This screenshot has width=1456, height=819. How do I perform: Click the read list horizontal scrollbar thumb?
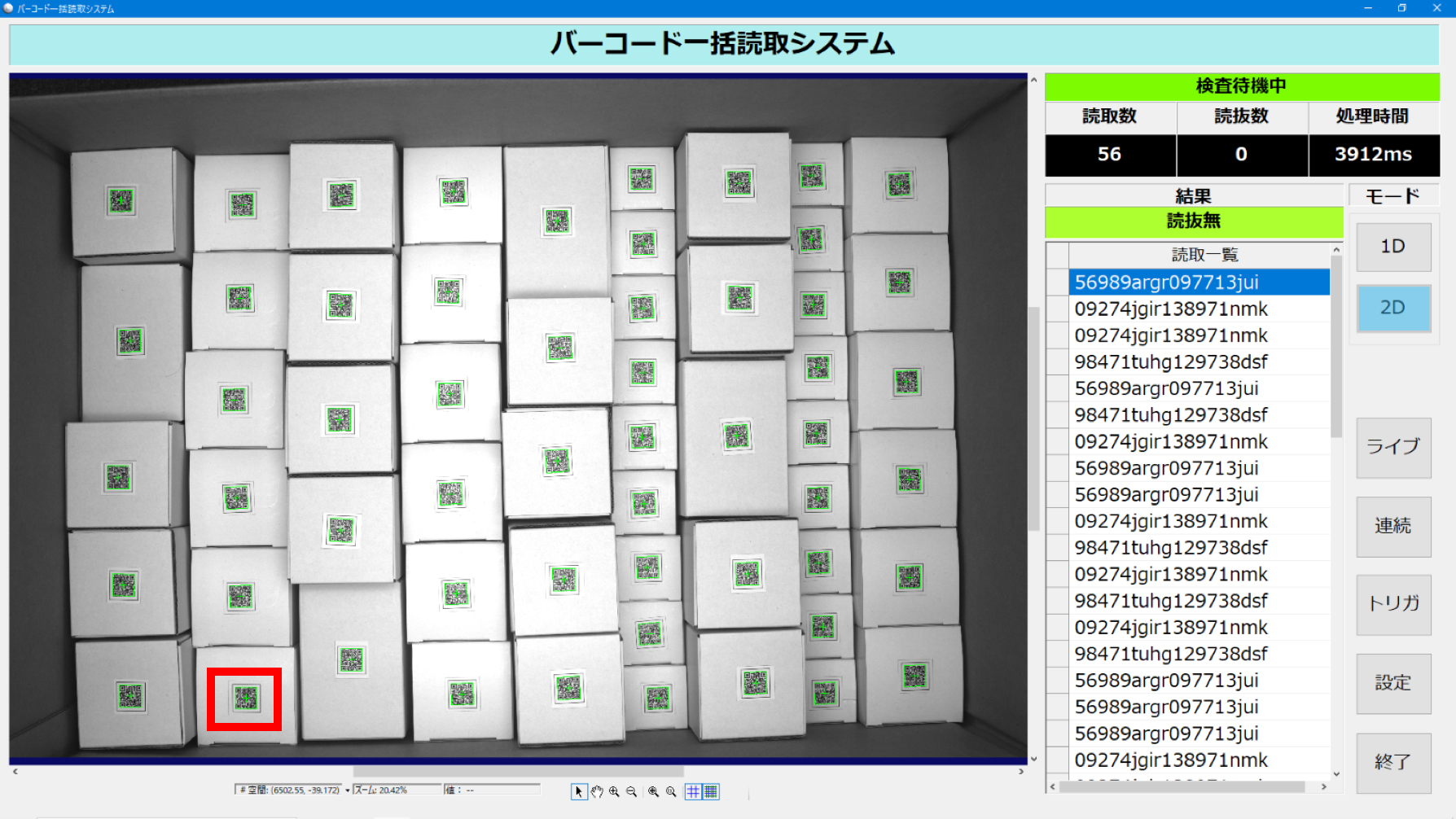[1182, 786]
